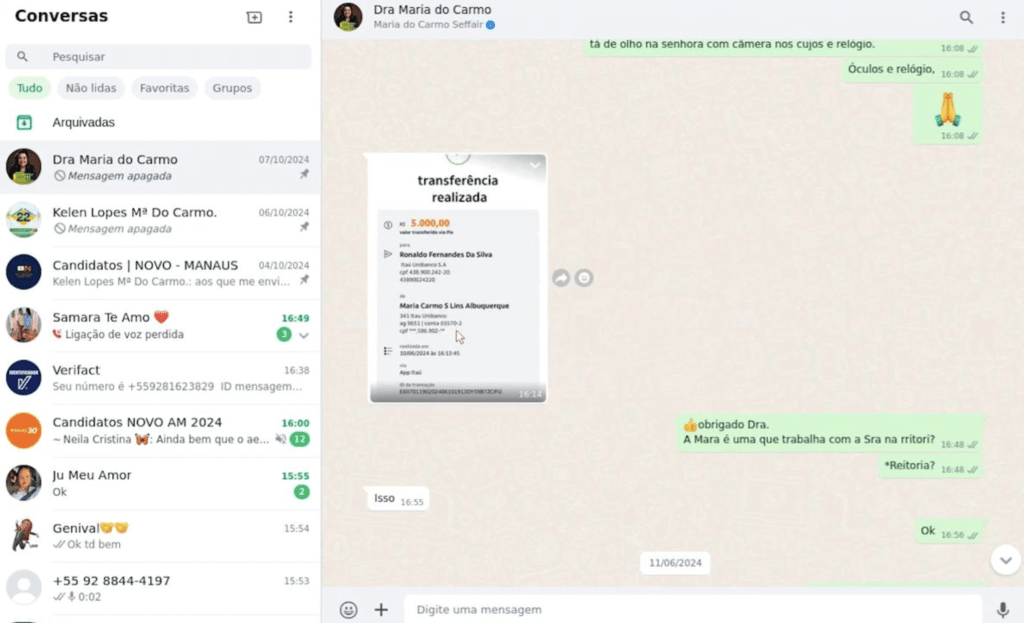This screenshot has height=623, width=1024.
Task: Show only Grupos conversations
Action: pos(232,88)
